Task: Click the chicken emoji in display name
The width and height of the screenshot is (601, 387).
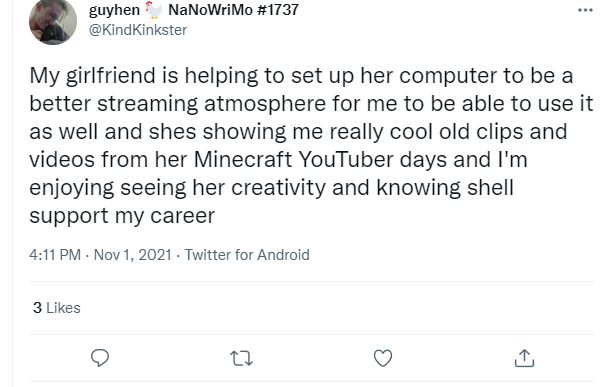Action: 154,10
